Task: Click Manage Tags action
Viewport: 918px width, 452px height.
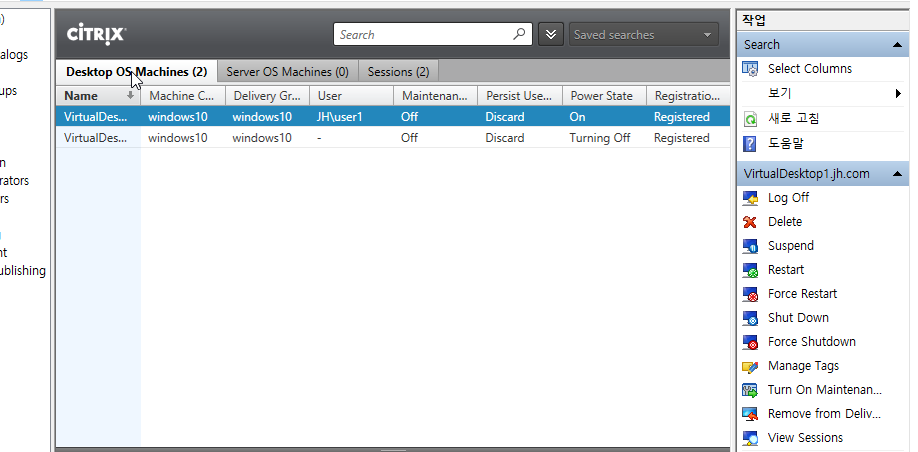Action: coord(803,366)
